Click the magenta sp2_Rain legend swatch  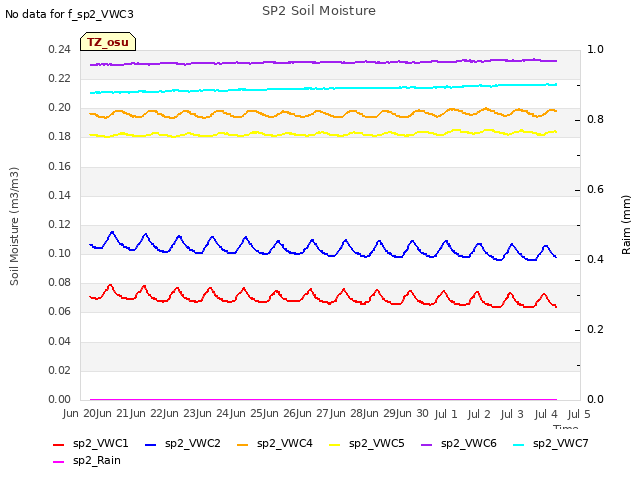click(x=59, y=462)
